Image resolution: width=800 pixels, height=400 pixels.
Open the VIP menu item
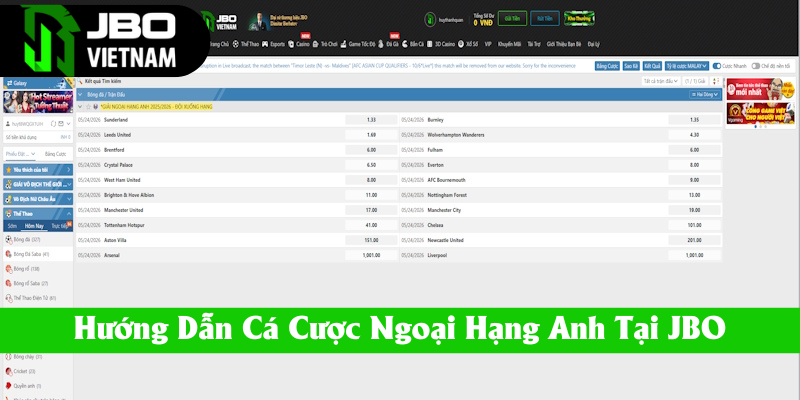(x=488, y=44)
